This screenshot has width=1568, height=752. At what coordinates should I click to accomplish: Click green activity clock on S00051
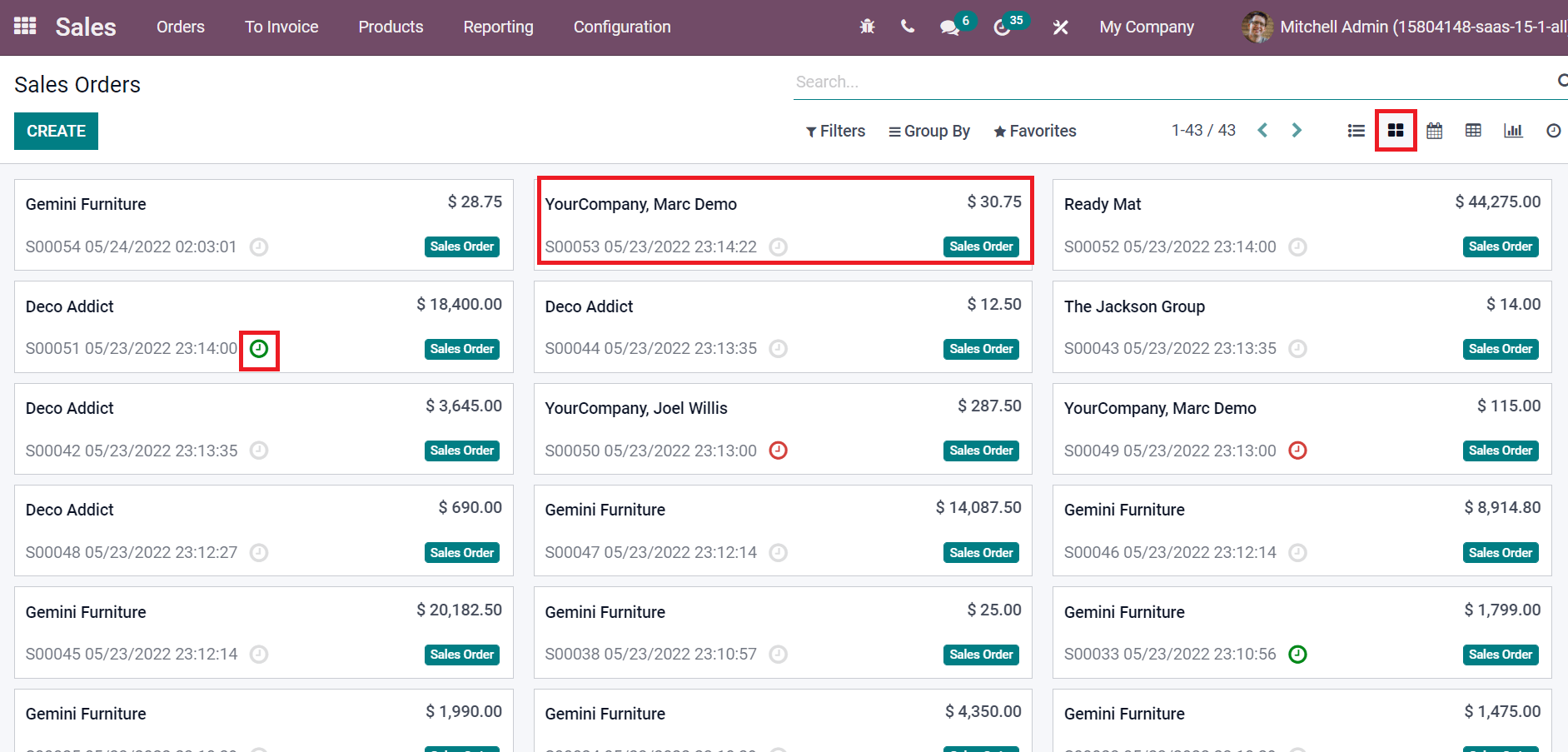tap(259, 348)
